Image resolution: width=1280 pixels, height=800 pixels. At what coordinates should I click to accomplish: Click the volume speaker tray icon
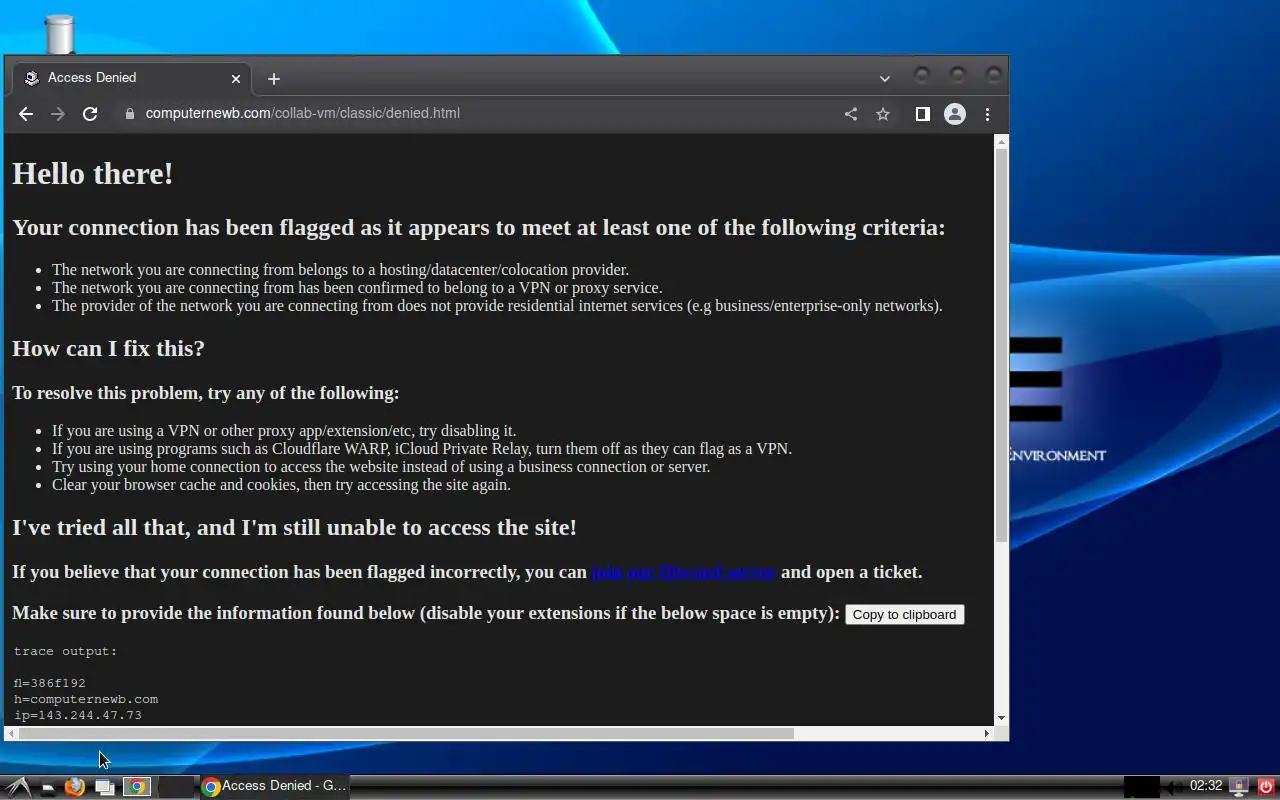(1174, 787)
